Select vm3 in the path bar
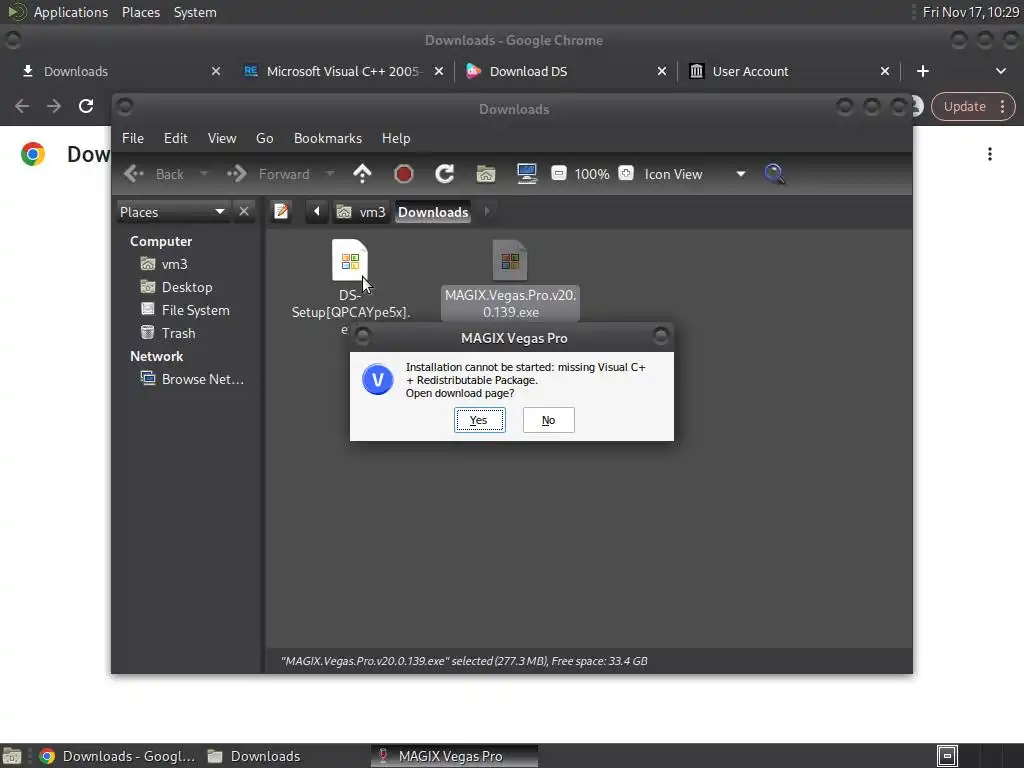Viewport: 1024px width, 768px height. point(361,212)
